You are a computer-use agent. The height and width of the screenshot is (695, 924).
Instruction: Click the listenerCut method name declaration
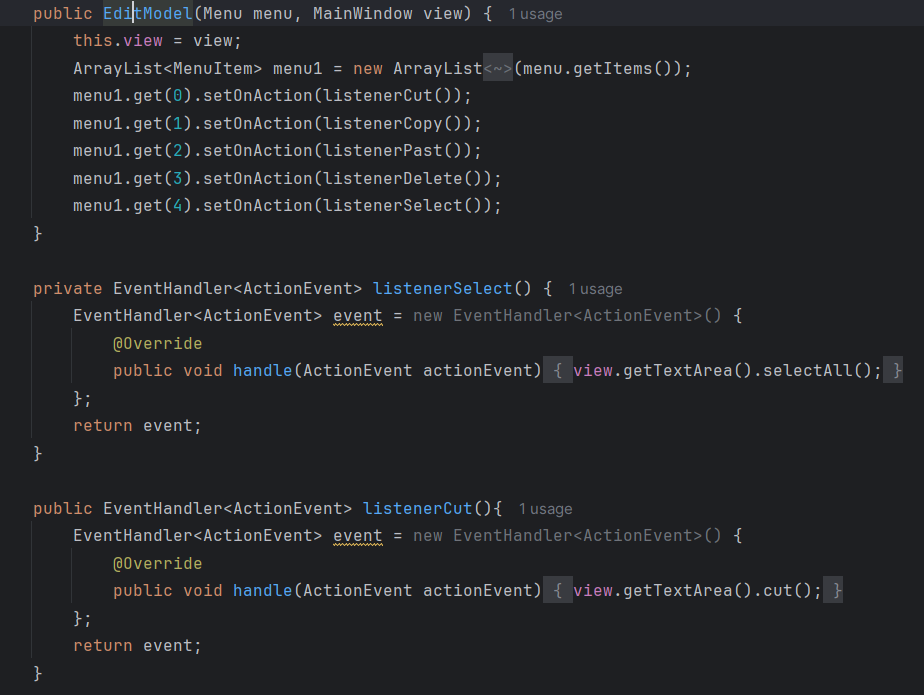[x=418, y=508]
